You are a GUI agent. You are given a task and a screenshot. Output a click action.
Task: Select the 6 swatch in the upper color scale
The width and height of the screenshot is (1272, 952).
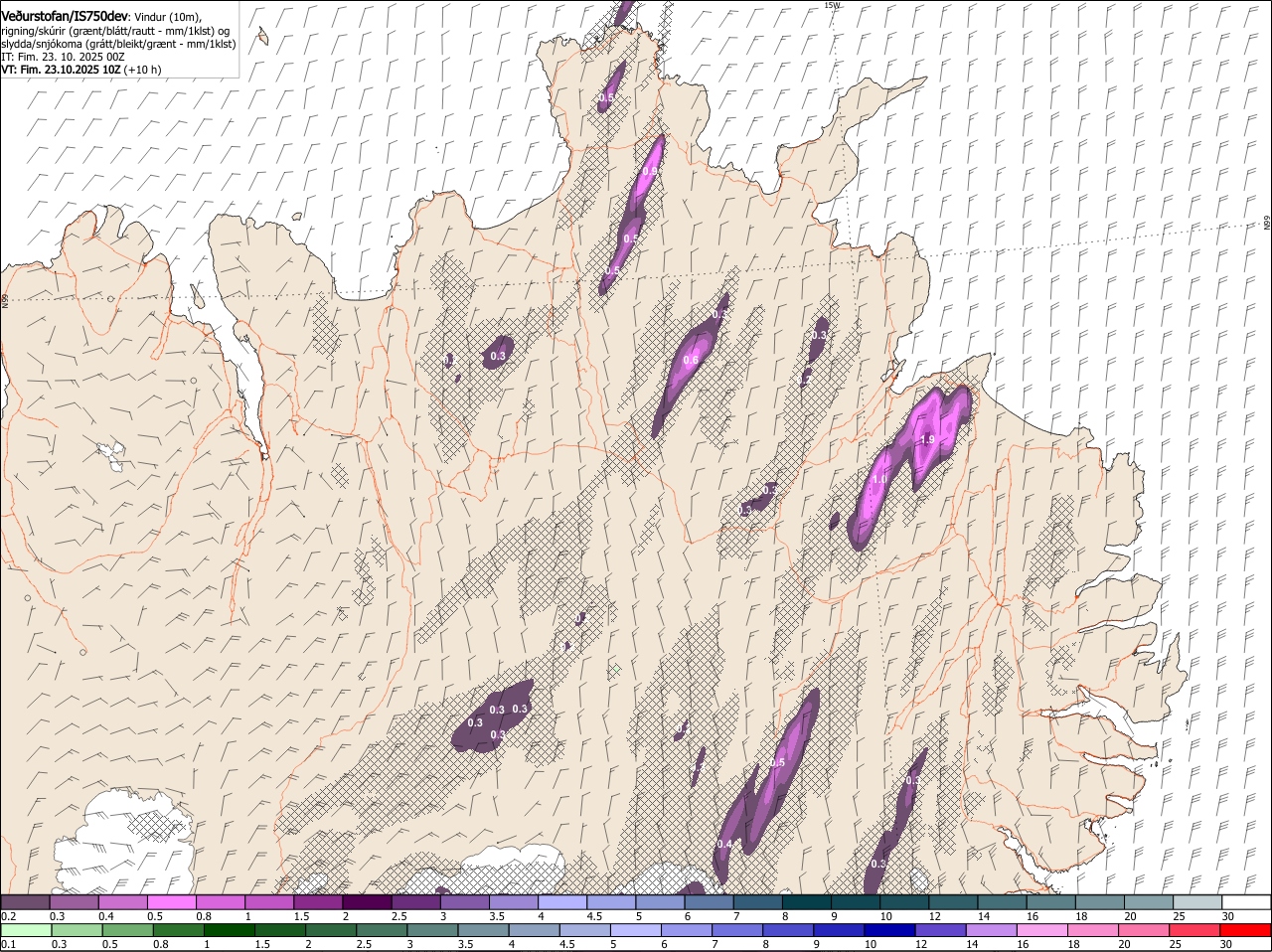point(707,901)
